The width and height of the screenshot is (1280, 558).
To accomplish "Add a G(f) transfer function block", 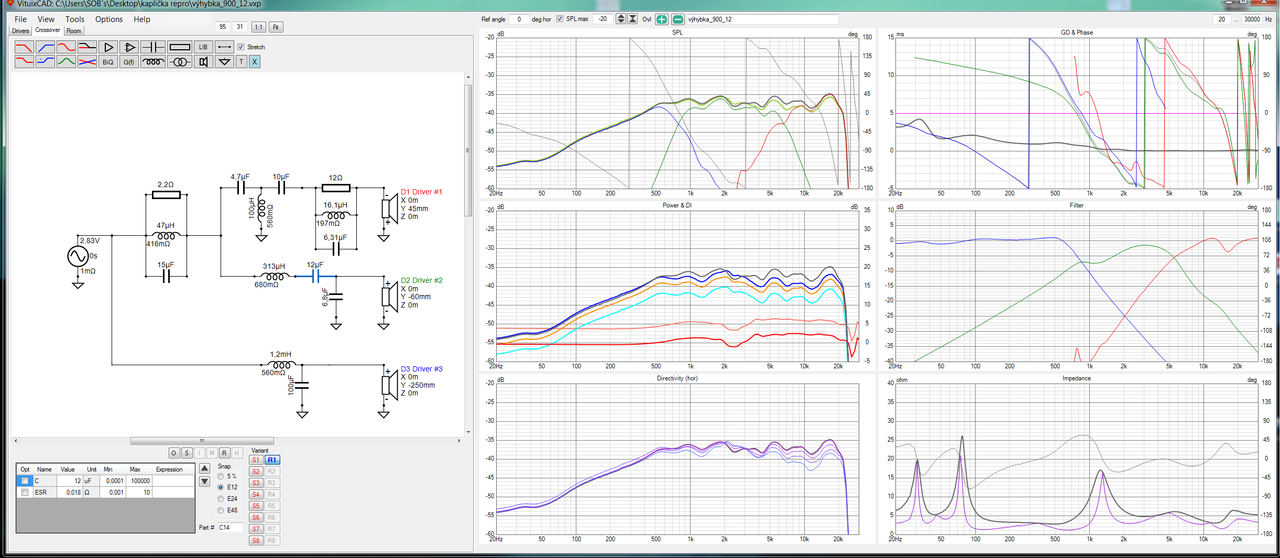I will coord(130,62).
